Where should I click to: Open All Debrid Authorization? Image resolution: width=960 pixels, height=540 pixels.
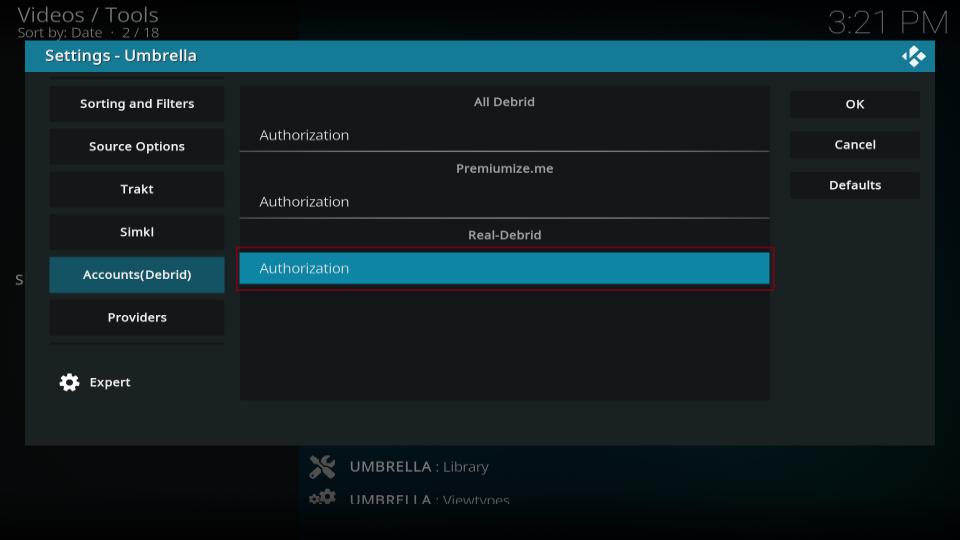click(x=504, y=135)
